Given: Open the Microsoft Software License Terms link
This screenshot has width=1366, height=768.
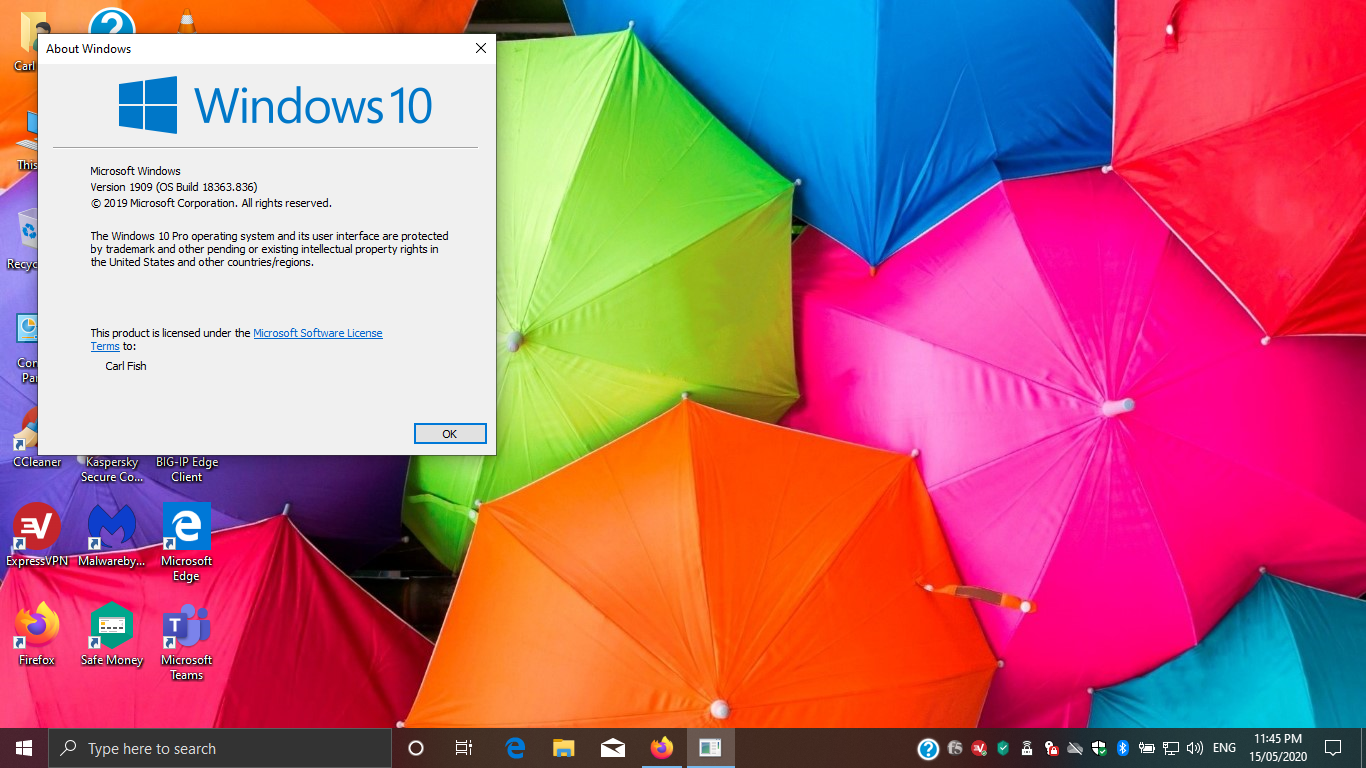Looking at the screenshot, I should [x=317, y=333].
